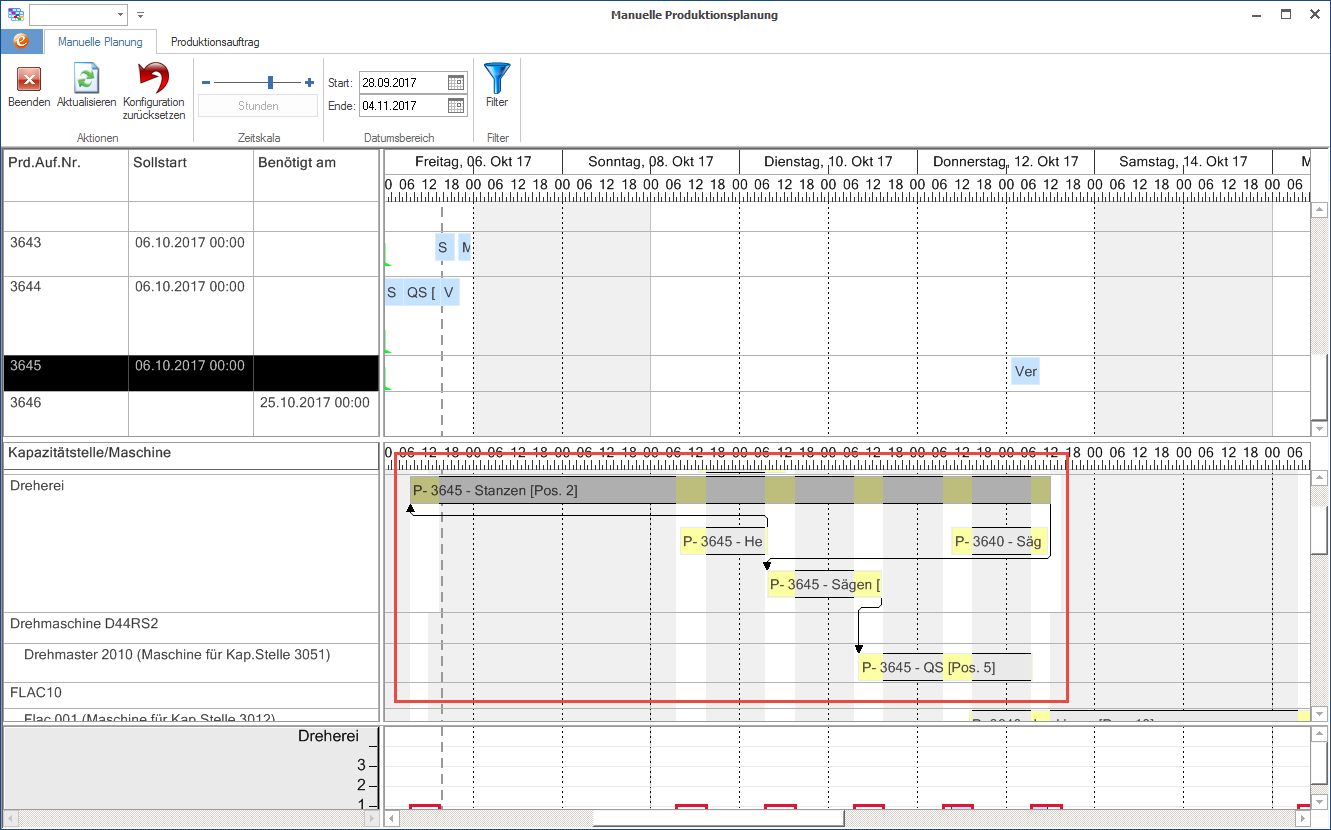Image resolution: width=1331 pixels, height=830 pixels.
Task: Click the S bar in row 3643
Action: pyautogui.click(x=443, y=247)
